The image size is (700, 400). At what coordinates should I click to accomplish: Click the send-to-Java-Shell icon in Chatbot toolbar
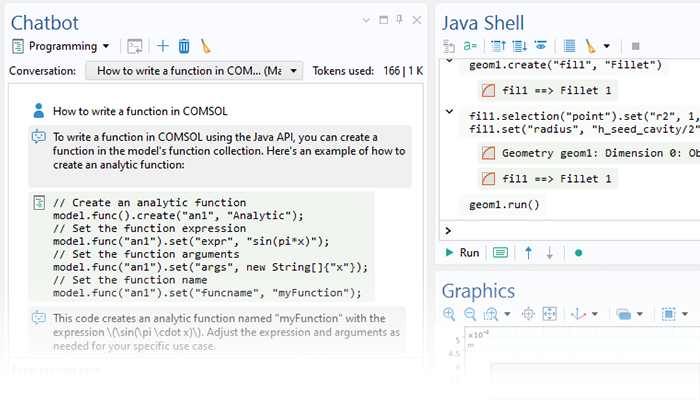134,46
